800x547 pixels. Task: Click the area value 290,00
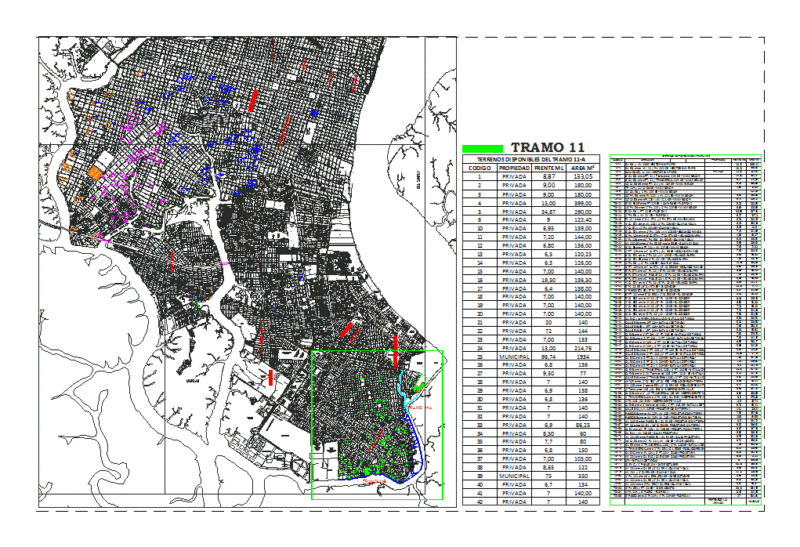click(x=582, y=211)
